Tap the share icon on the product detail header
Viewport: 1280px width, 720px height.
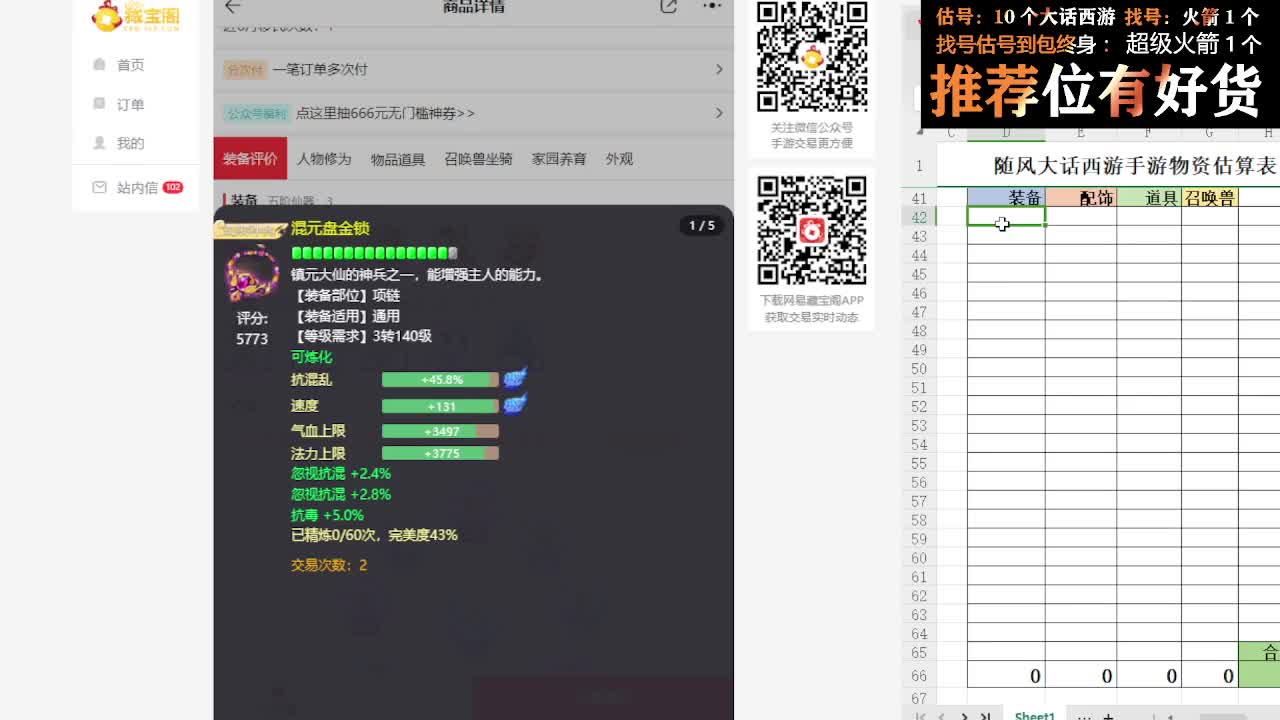[668, 7]
